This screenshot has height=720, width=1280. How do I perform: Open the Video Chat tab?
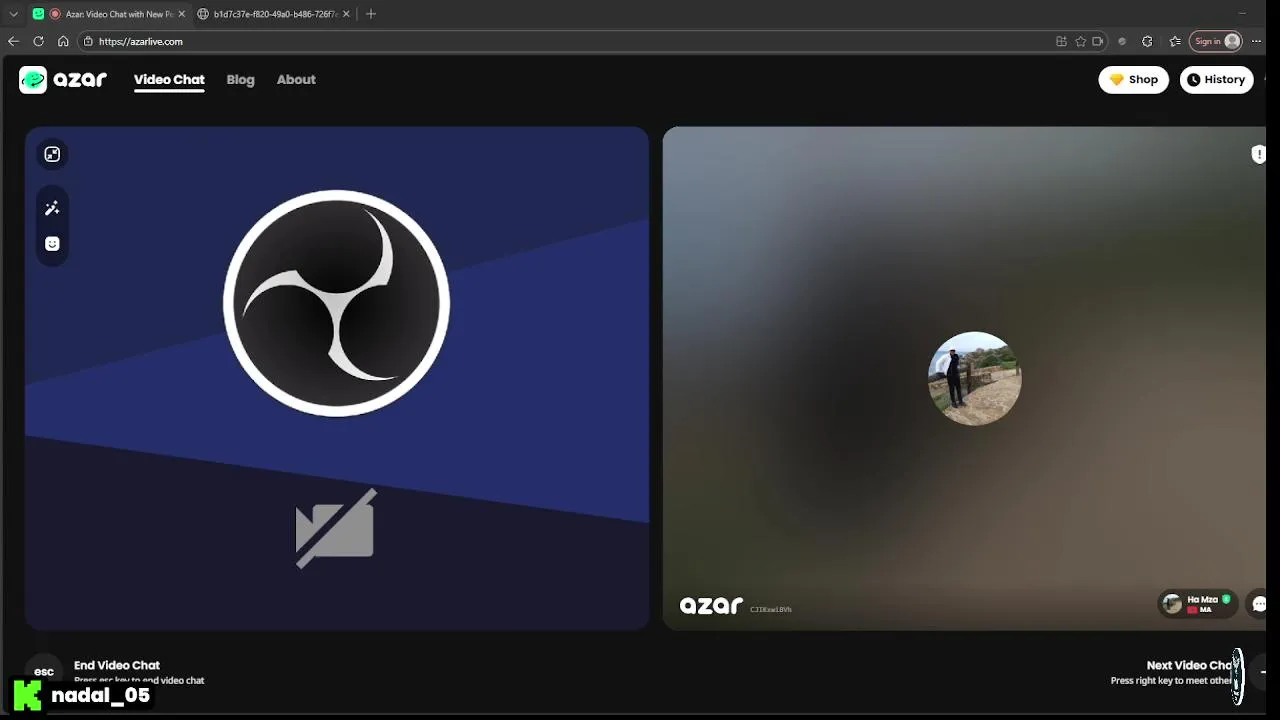pos(169,80)
